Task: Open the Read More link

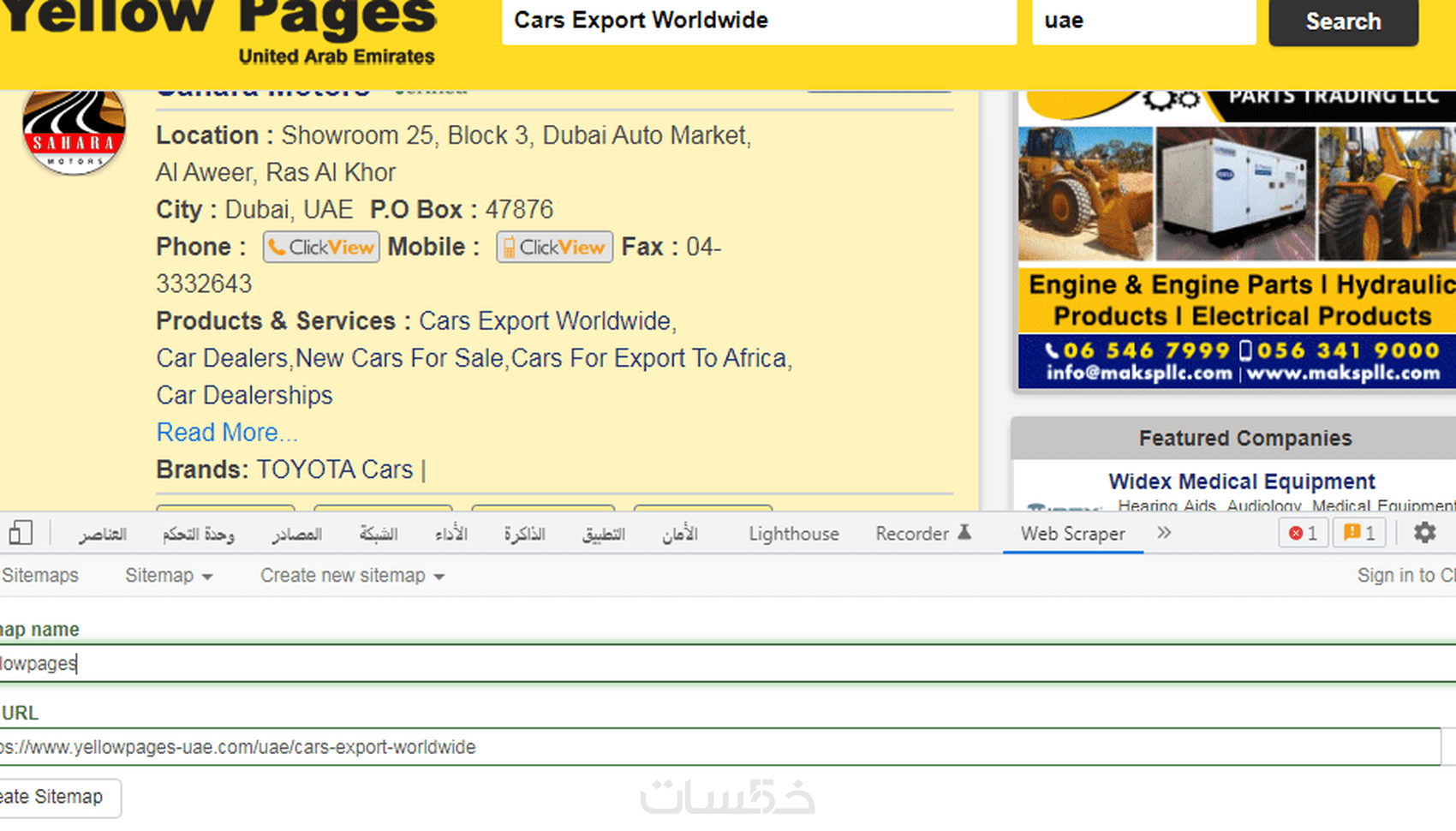Action: coord(227,433)
